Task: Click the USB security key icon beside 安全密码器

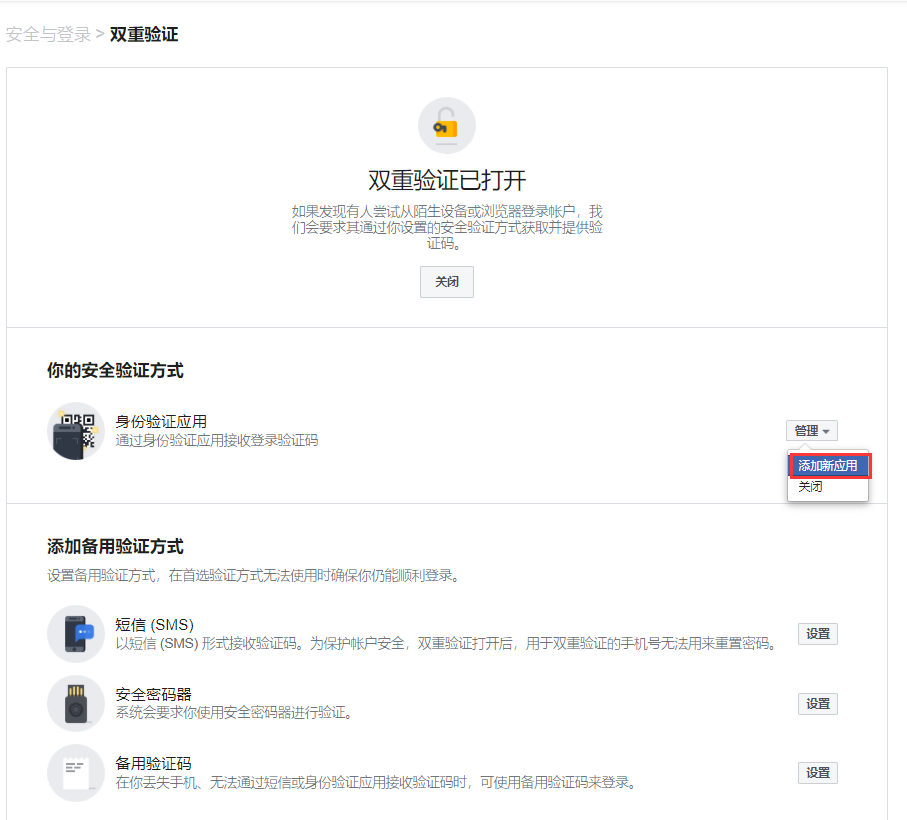Action: (75, 703)
